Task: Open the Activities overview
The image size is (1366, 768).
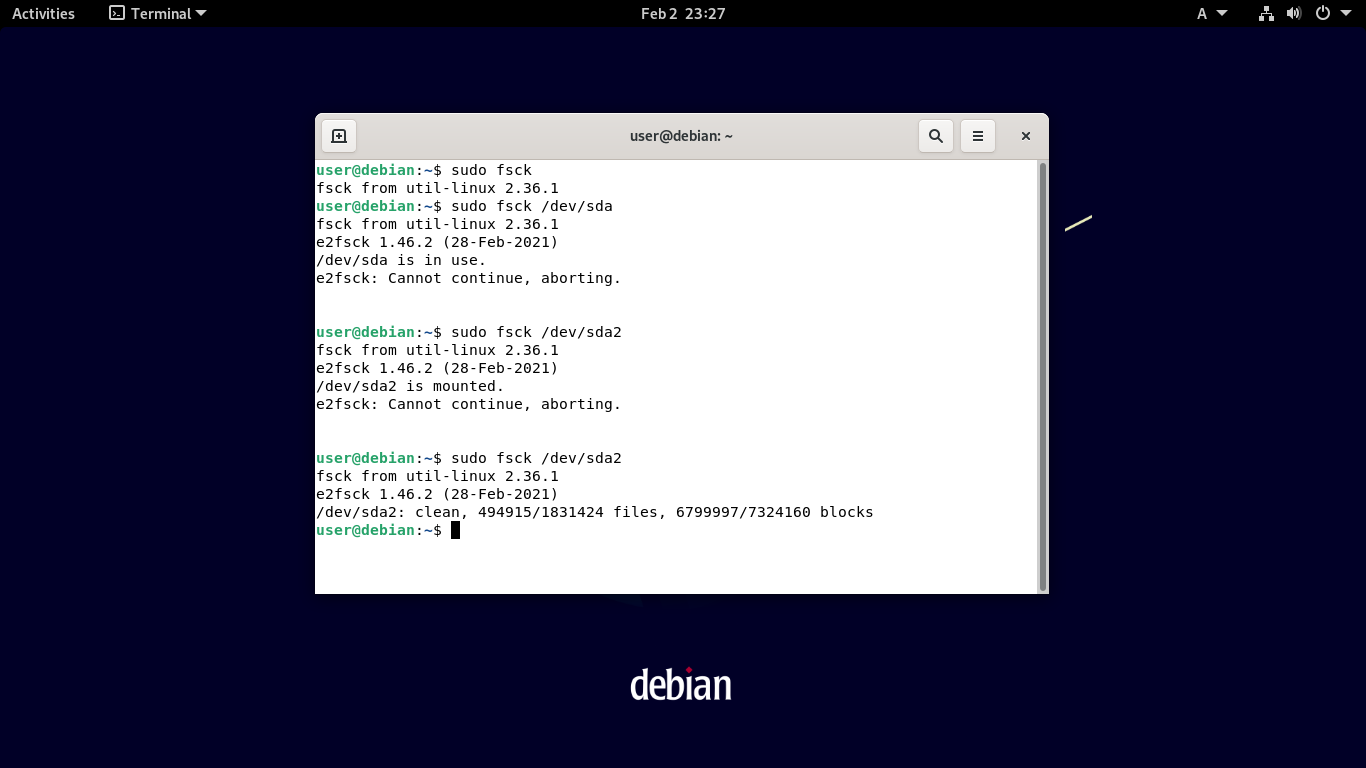Action: tap(43, 13)
